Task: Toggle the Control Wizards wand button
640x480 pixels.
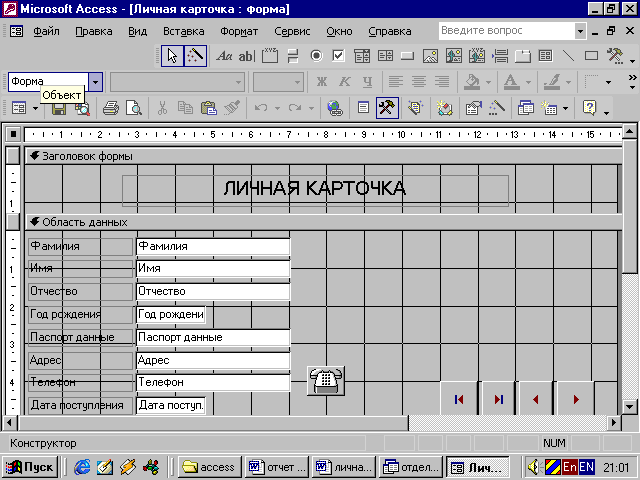Action: [195, 56]
